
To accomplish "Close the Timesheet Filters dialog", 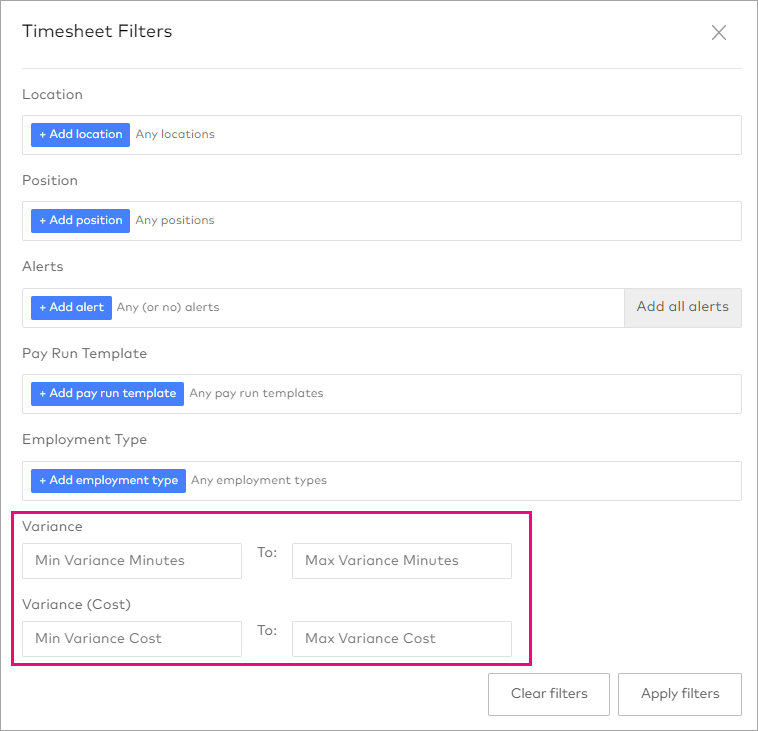I will pyautogui.click(x=718, y=33).
